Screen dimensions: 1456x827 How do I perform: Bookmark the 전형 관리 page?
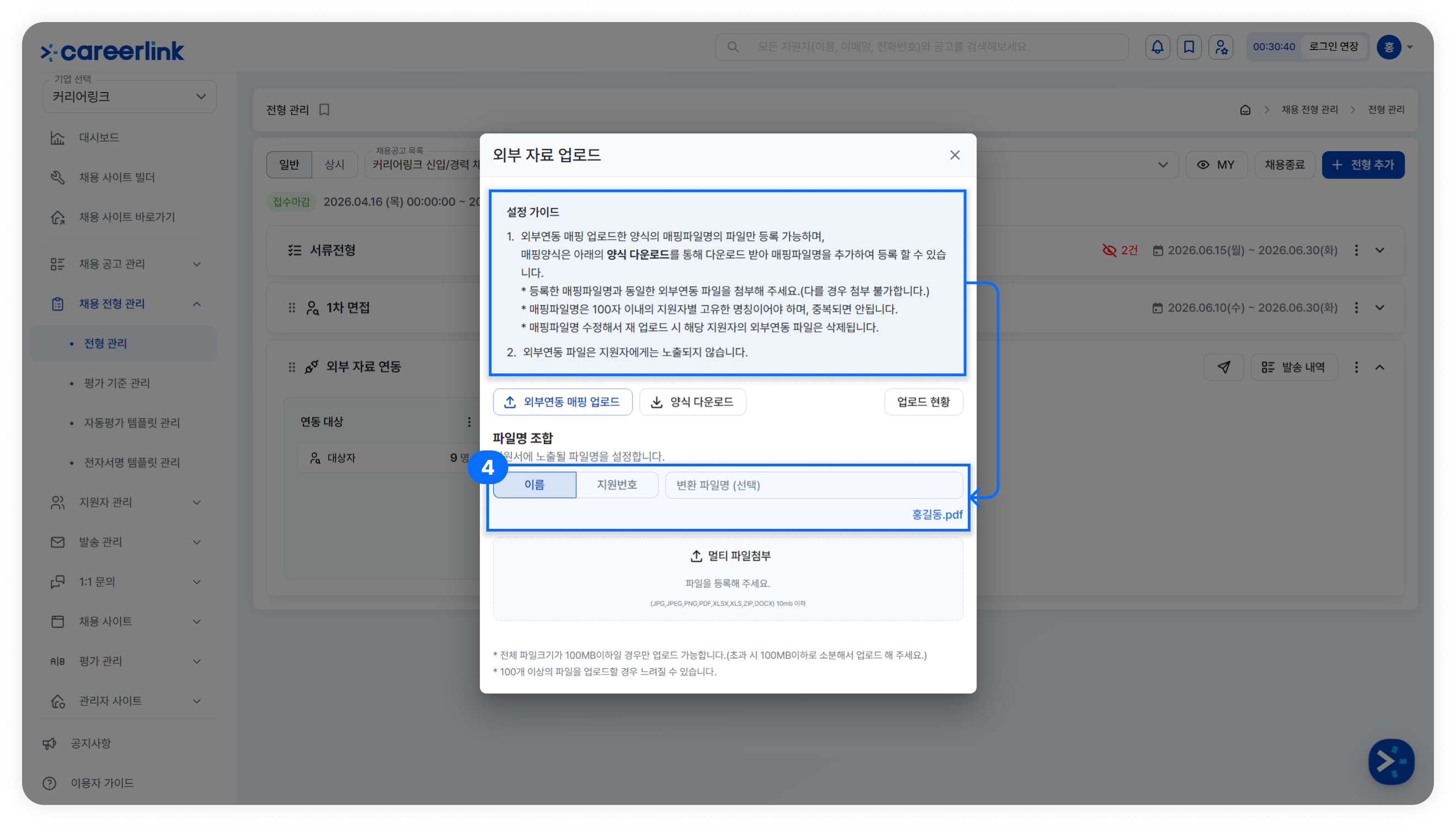[324, 110]
